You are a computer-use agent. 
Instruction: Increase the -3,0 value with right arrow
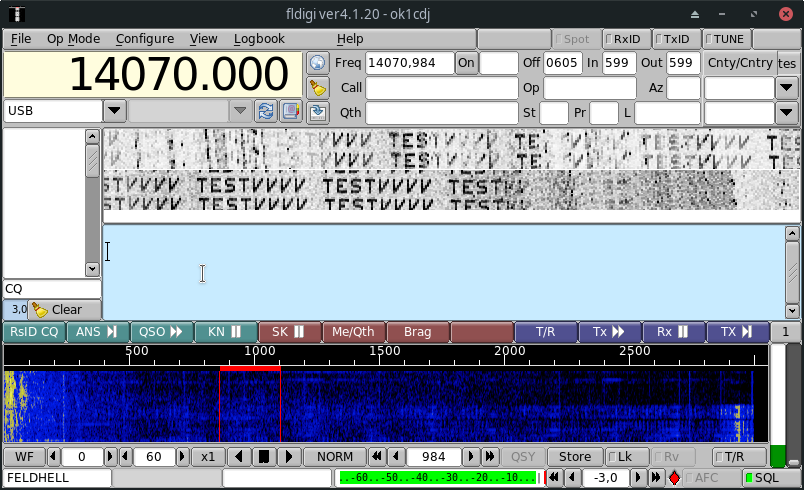[x=637, y=478]
